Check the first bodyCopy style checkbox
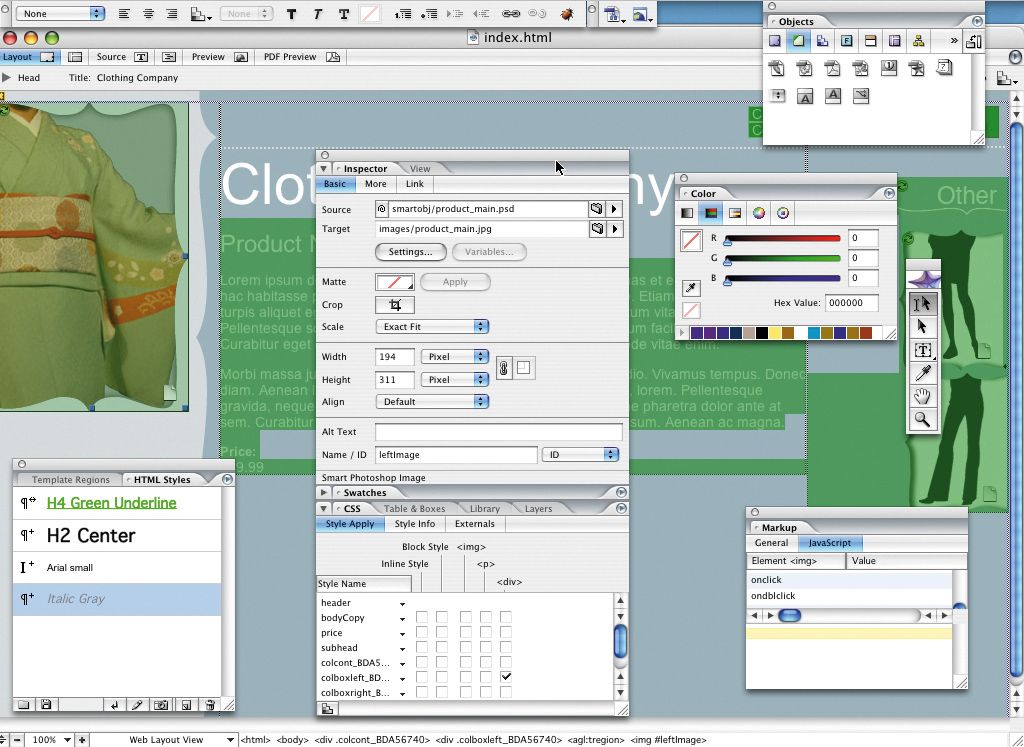 pyautogui.click(x=422, y=617)
